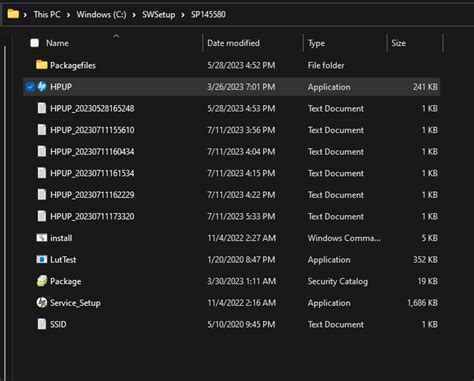
Task: Navigate to Windows (C:) in breadcrumb
Action: 101,15
